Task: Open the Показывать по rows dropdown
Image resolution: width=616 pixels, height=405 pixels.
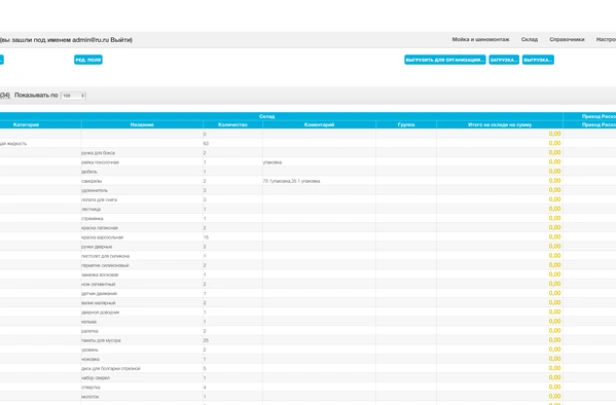Action: pyautogui.click(x=73, y=95)
